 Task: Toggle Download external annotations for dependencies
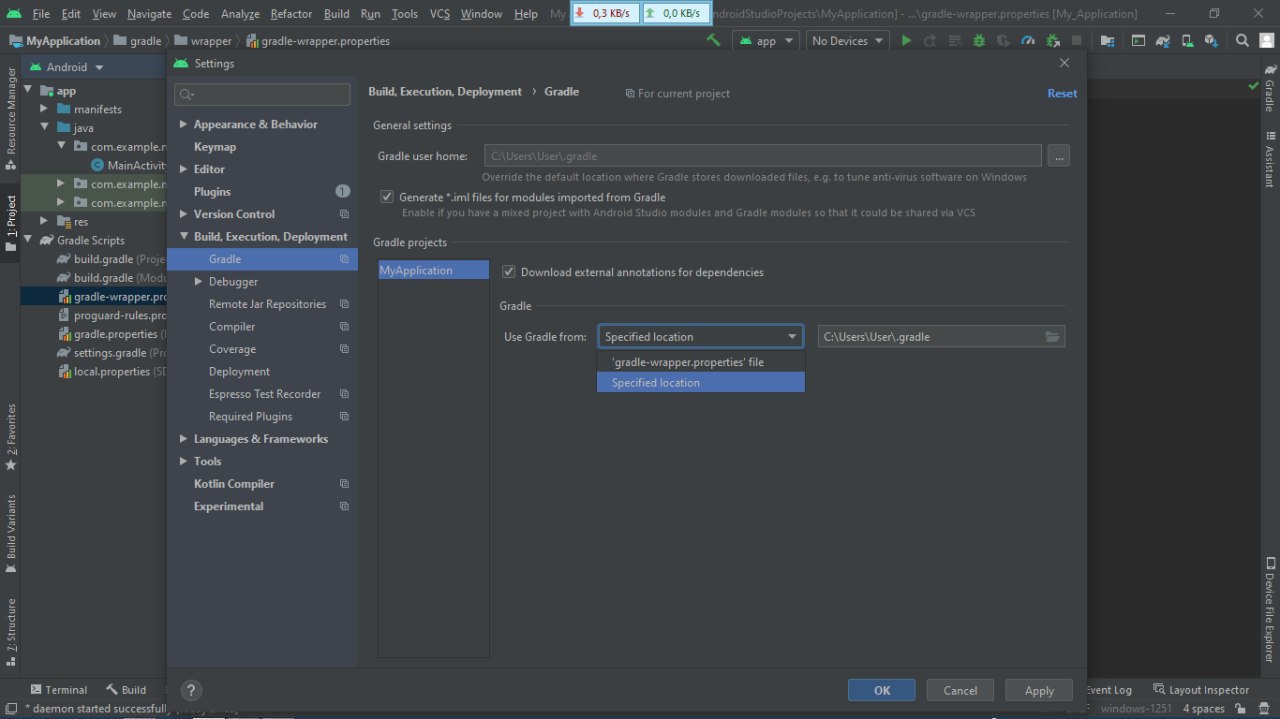(508, 272)
